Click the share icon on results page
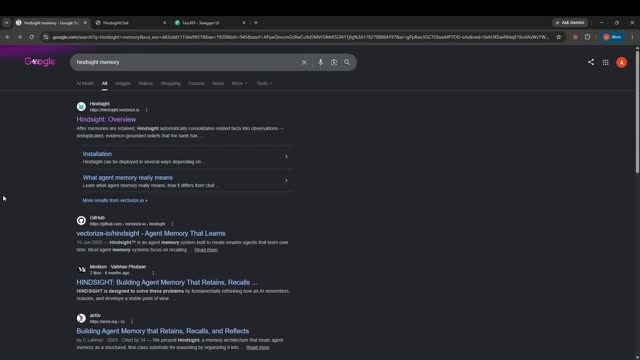 pyautogui.click(x=591, y=62)
